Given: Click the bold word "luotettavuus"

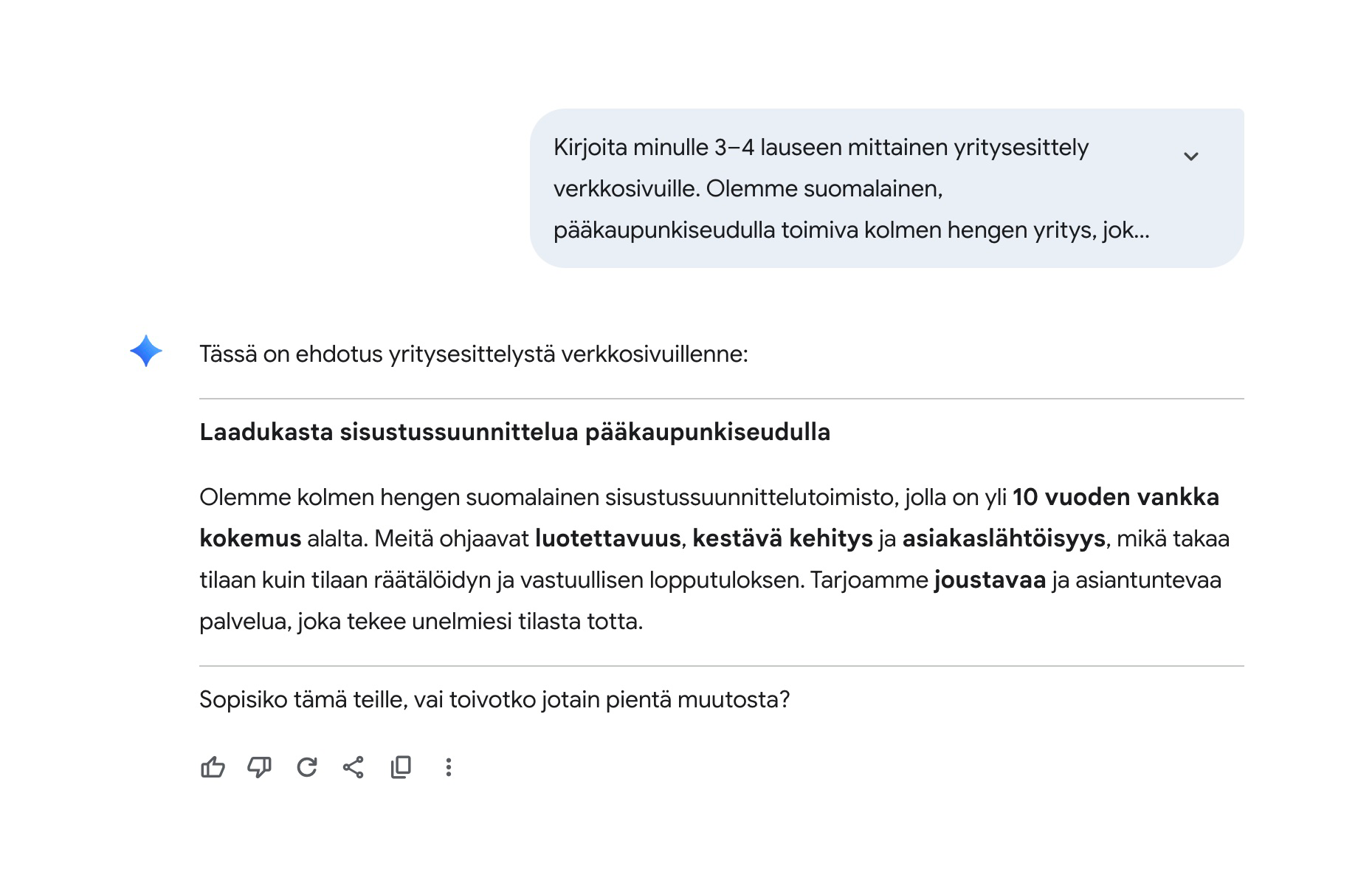Looking at the screenshot, I should pos(607,538).
